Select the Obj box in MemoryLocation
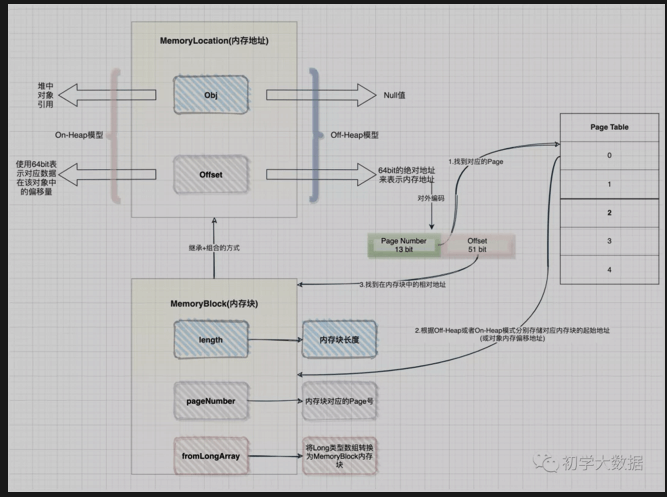Image resolution: width=667 pixels, height=497 pixels. (211, 95)
